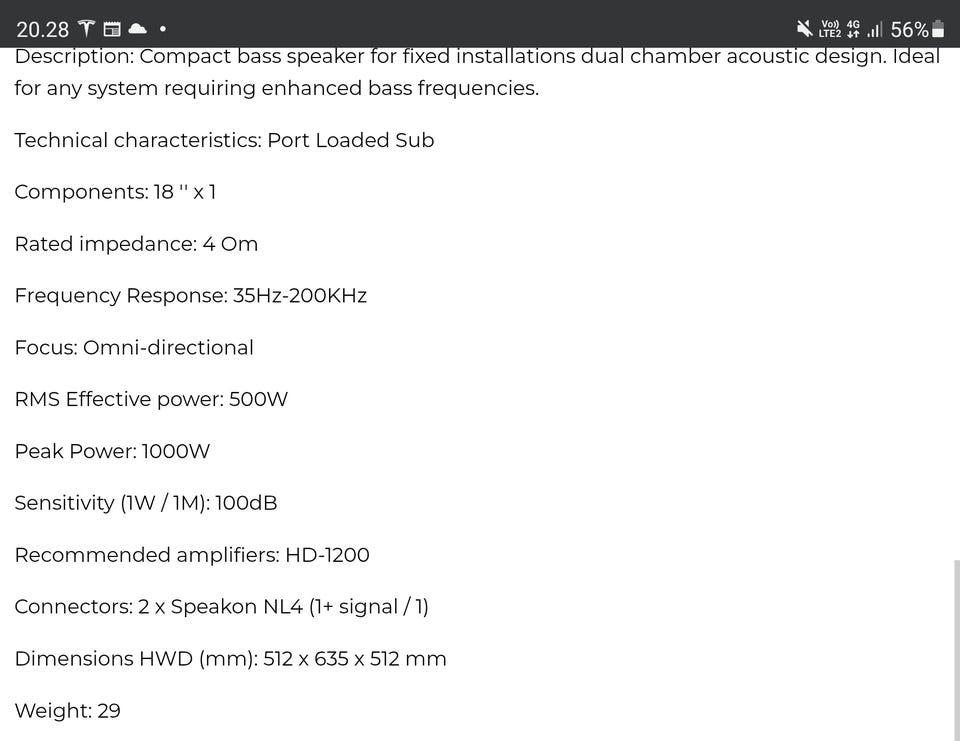This screenshot has width=960, height=741.
Task: Click the Connectors Speakon NL4 line
Action: pos(221,607)
